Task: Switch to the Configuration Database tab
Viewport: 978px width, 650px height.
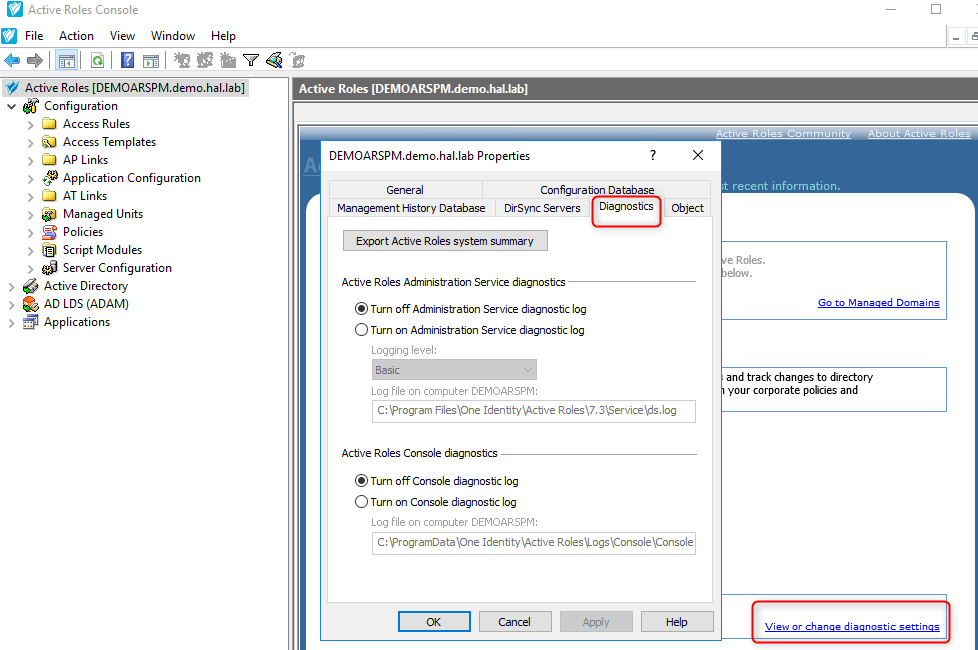Action: 597,190
